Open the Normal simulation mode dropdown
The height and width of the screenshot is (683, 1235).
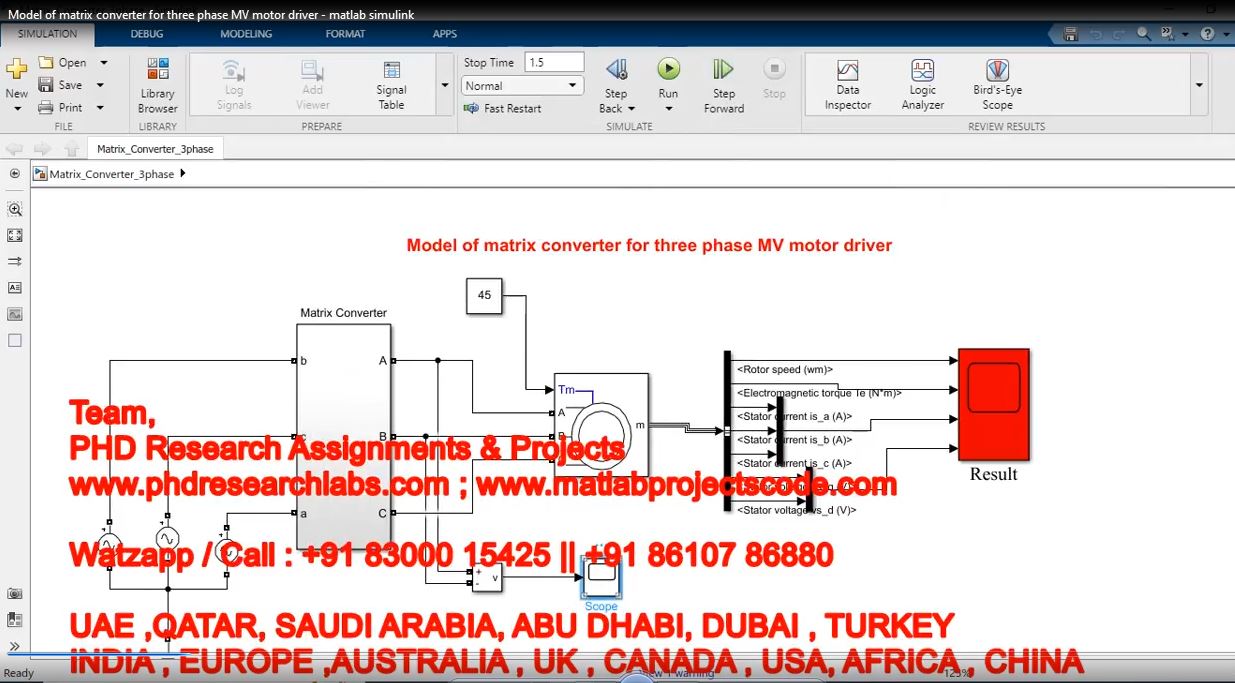tap(523, 86)
